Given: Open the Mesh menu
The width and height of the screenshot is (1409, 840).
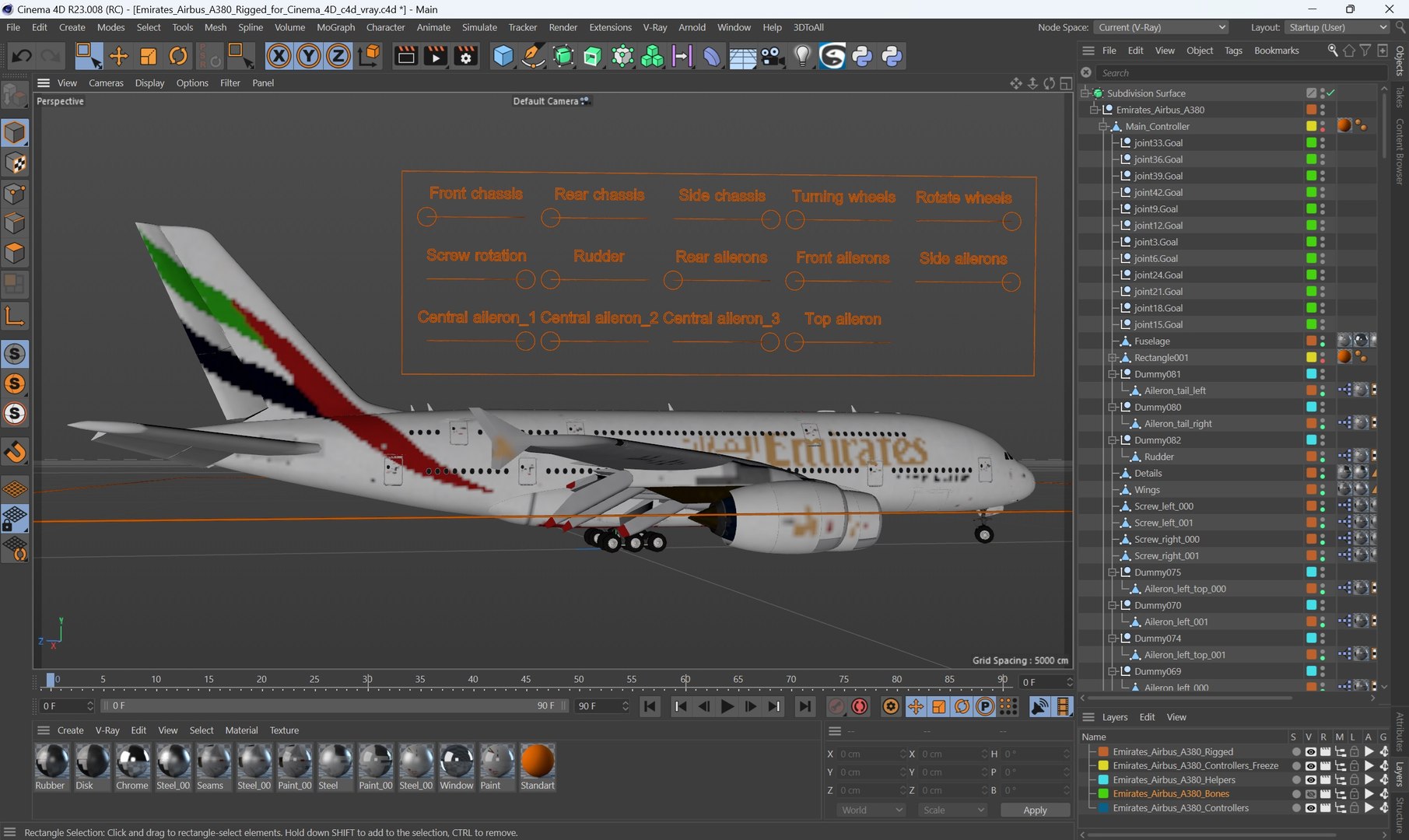Looking at the screenshot, I should tap(216, 27).
